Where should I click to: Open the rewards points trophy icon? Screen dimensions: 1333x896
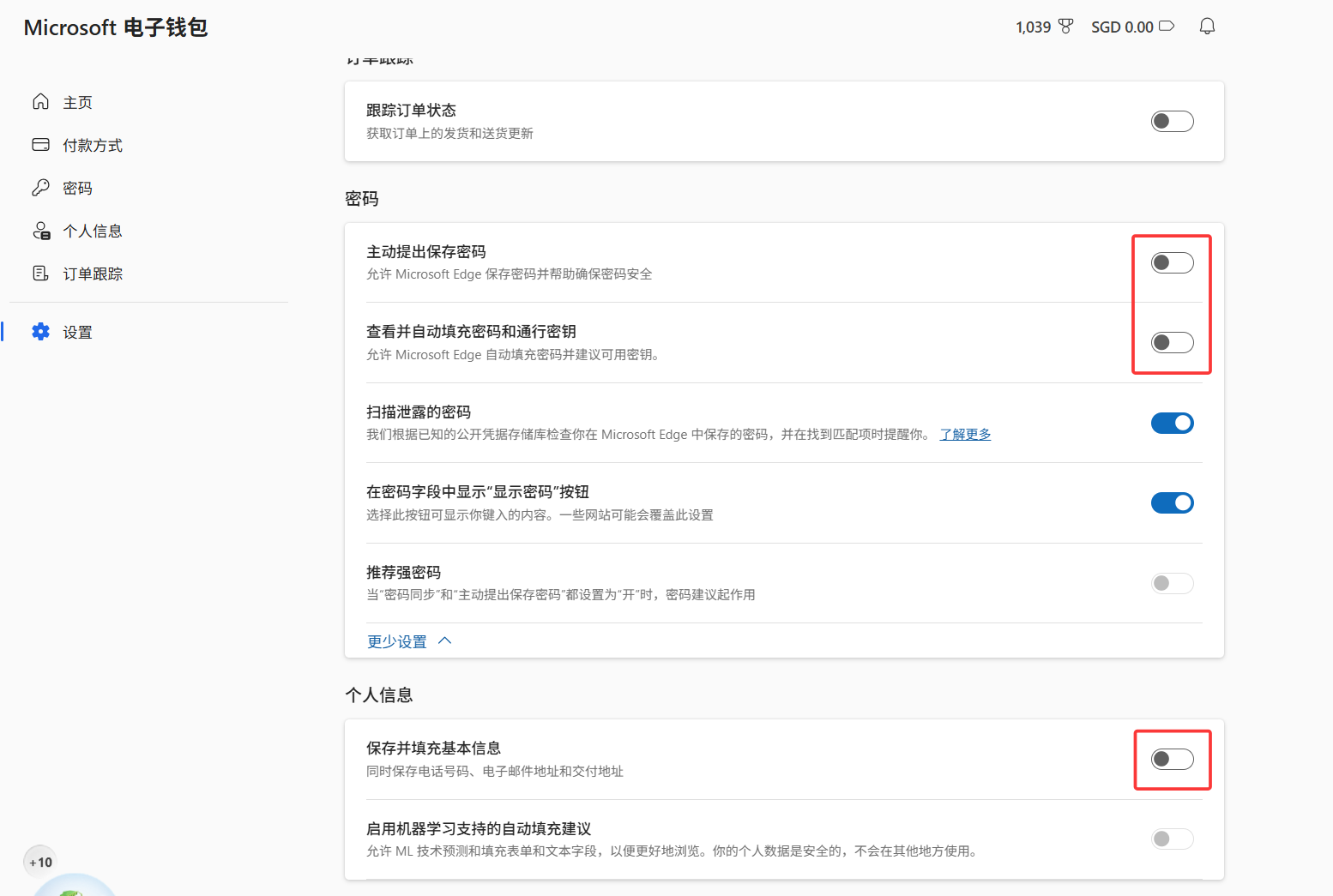1065,27
